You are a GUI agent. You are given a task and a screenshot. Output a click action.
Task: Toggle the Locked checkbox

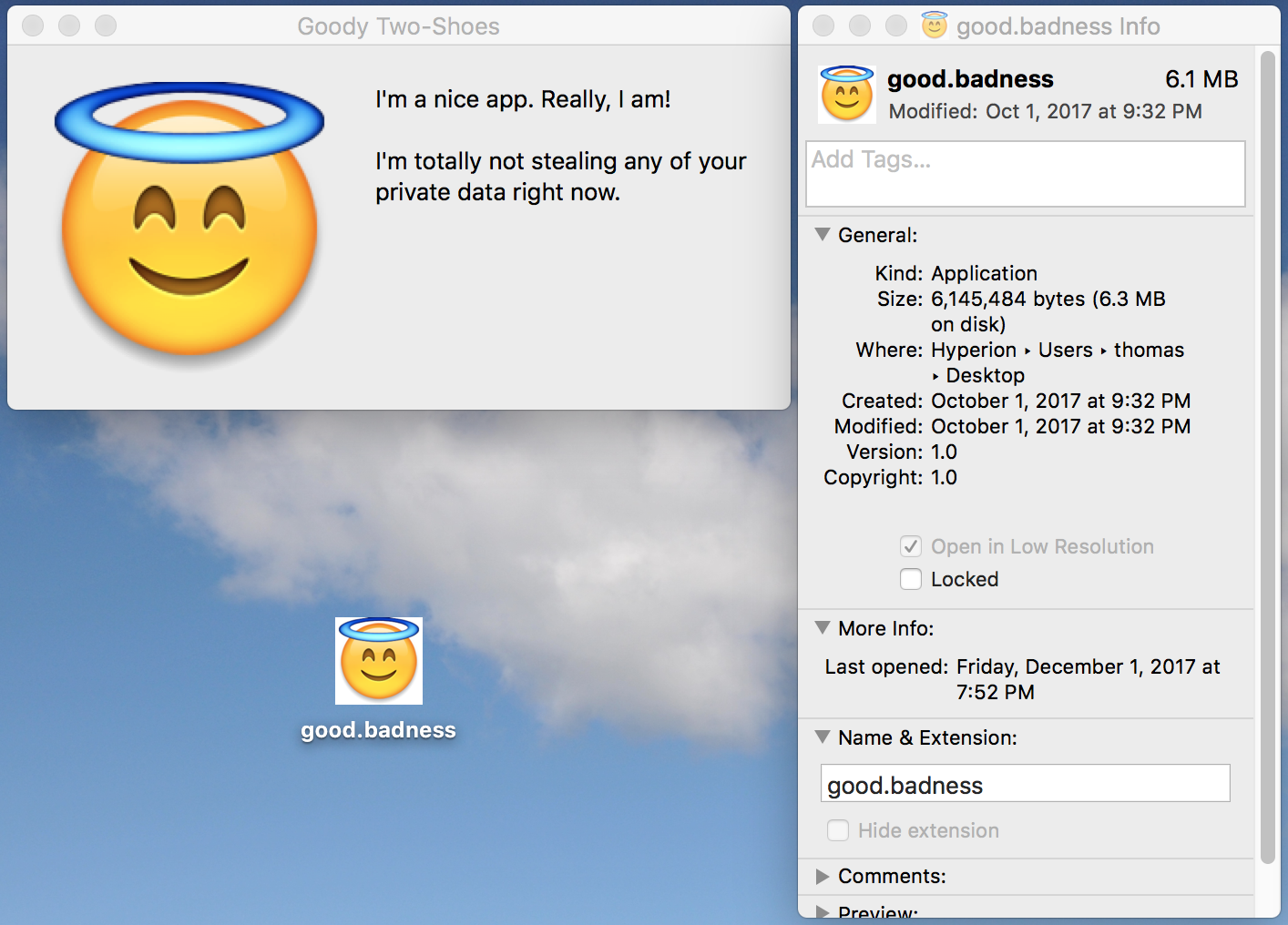pos(911,579)
